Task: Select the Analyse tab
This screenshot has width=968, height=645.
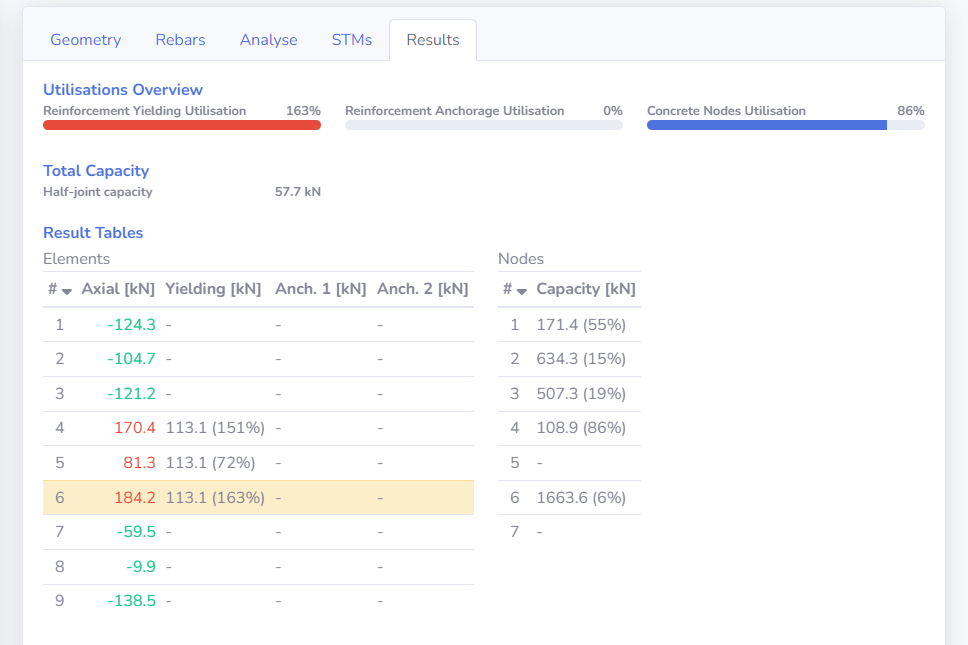Action: 268,40
